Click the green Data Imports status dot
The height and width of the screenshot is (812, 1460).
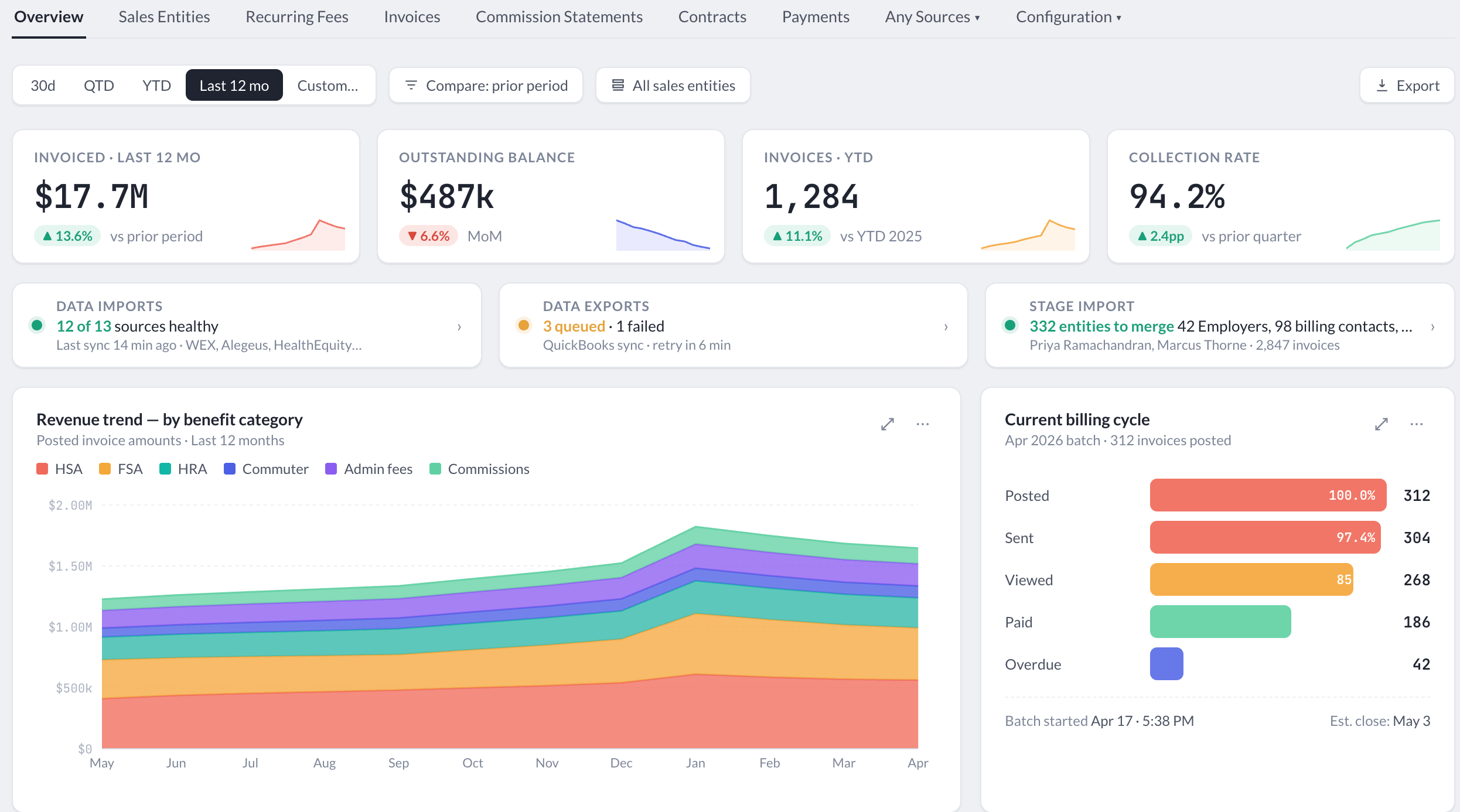[x=37, y=325]
